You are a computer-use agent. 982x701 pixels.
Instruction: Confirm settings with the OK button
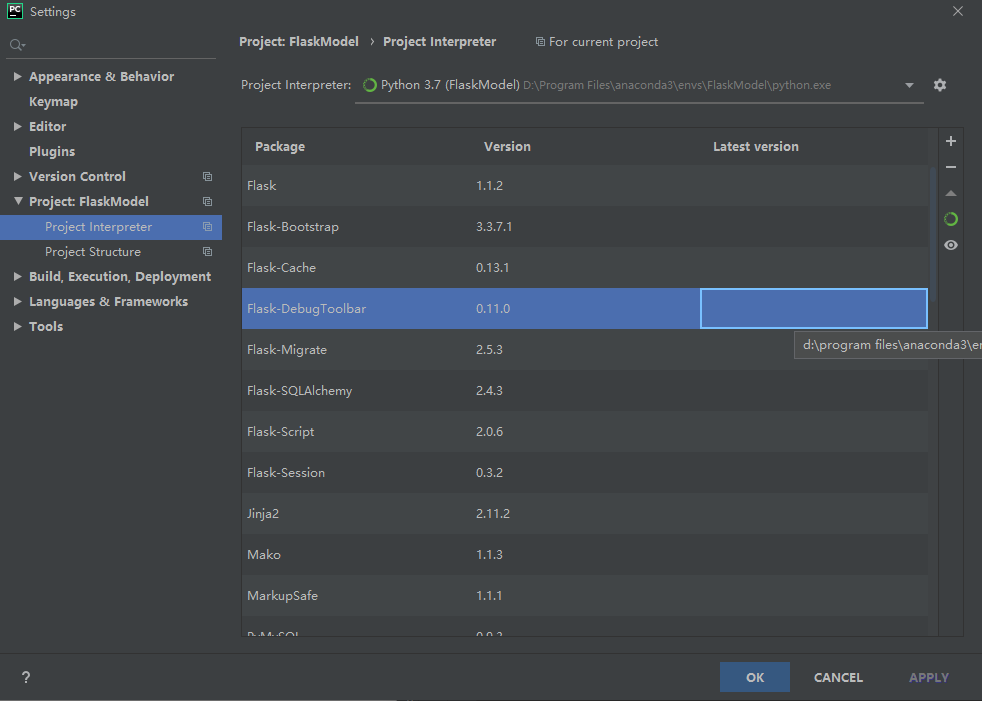pos(755,677)
